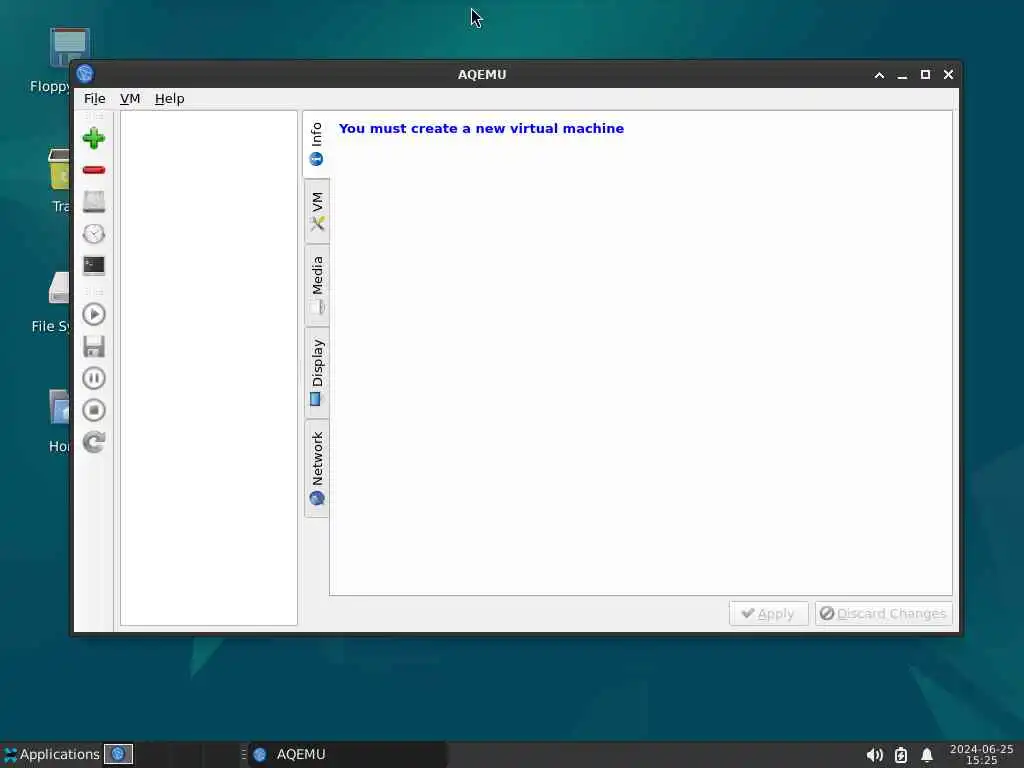Stop the virtual machine

coord(93,410)
